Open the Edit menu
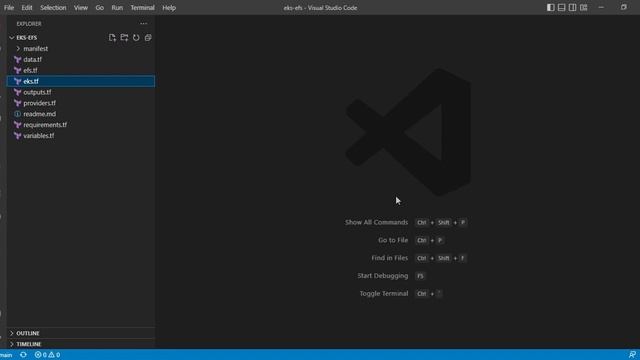This screenshot has height=360, width=640. (x=27, y=8)
